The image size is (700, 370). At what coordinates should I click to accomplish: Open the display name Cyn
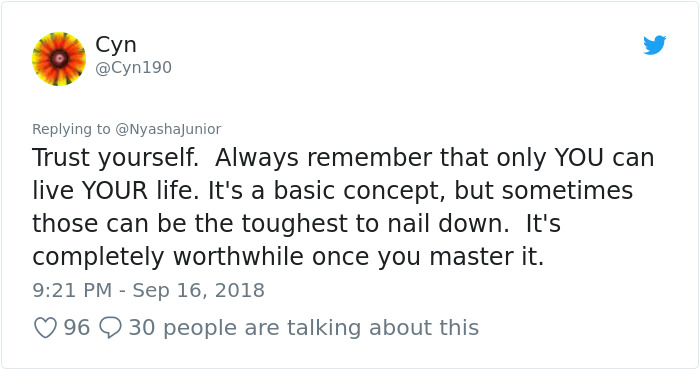(x=116, y=45)
